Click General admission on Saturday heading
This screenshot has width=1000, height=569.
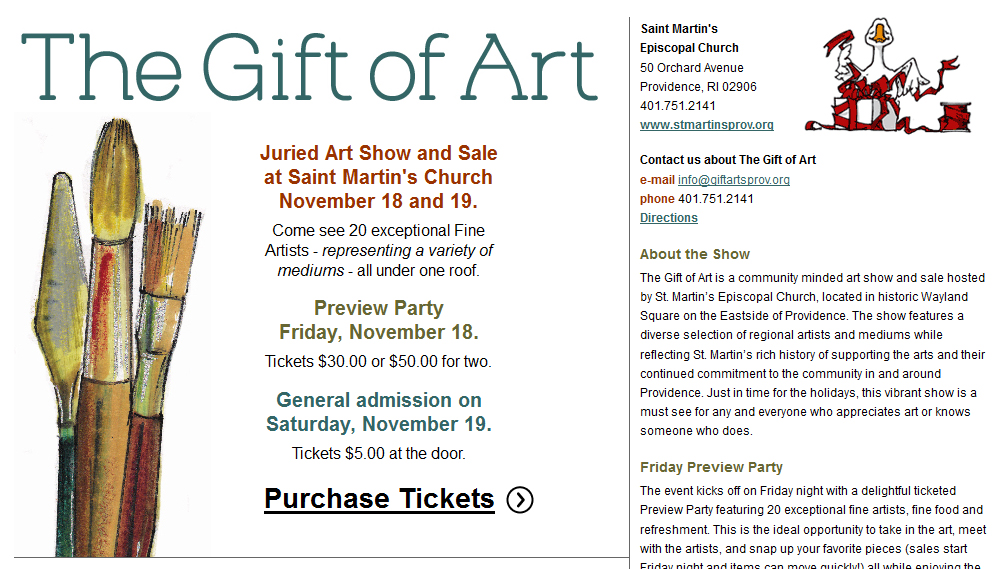coord(379,412)
